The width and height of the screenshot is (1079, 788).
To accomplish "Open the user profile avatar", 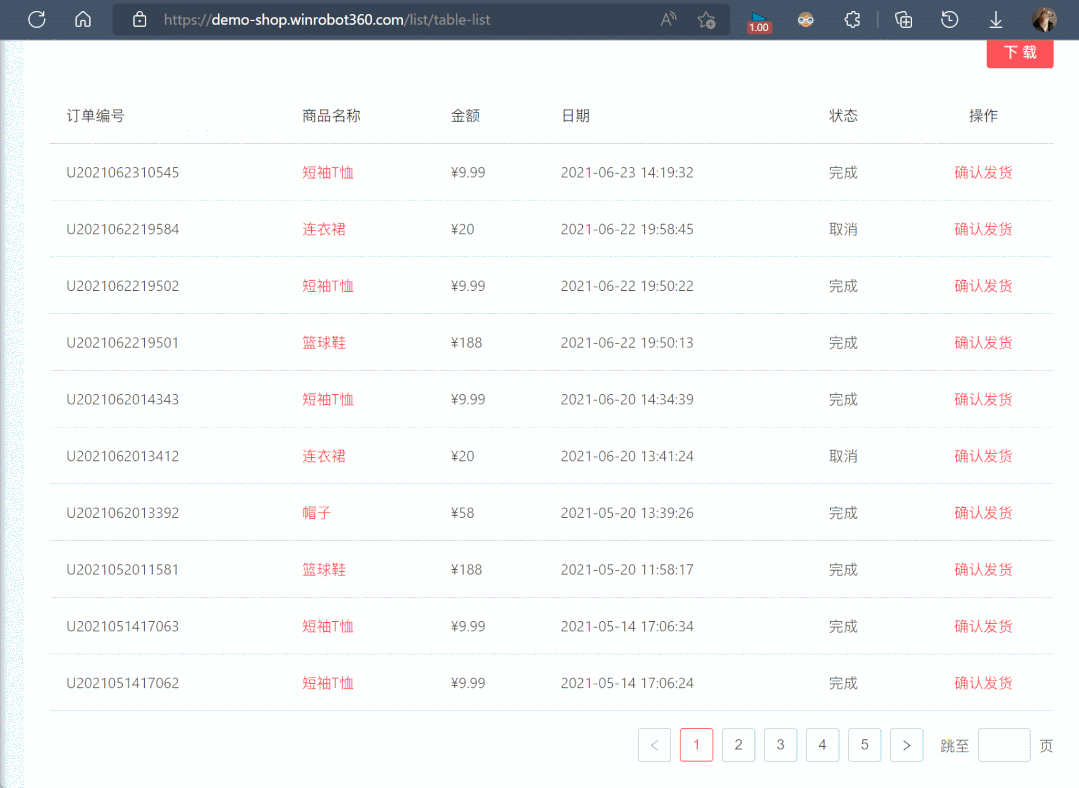I will tap(1044, 19).
